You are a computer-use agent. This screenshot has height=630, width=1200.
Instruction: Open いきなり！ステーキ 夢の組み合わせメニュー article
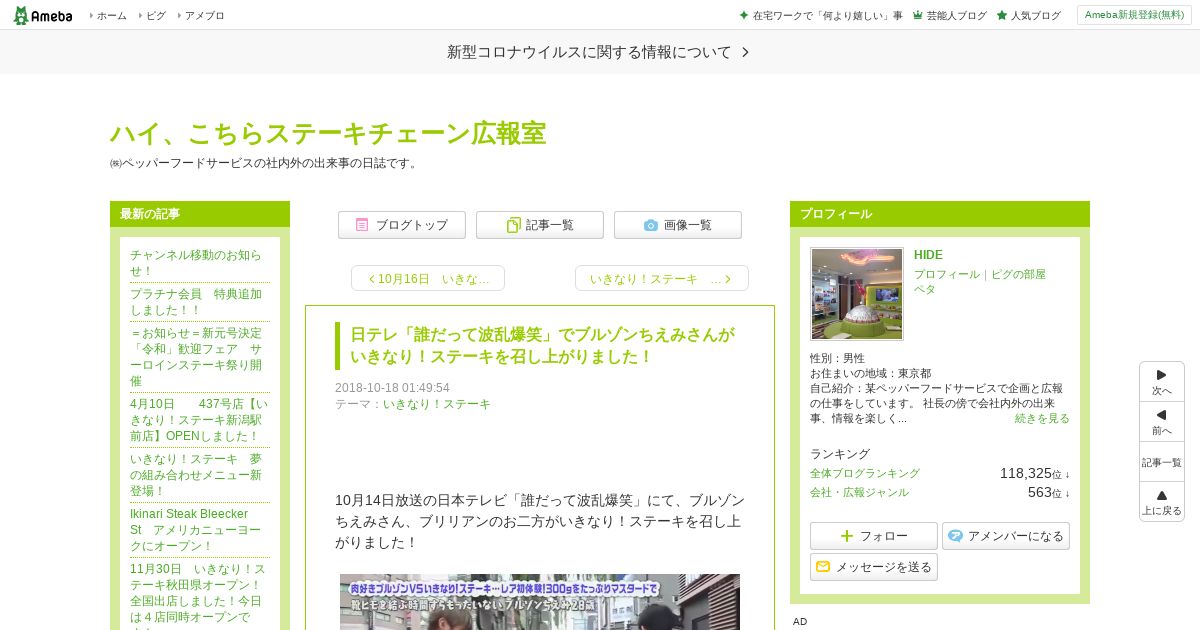point(196,475)
